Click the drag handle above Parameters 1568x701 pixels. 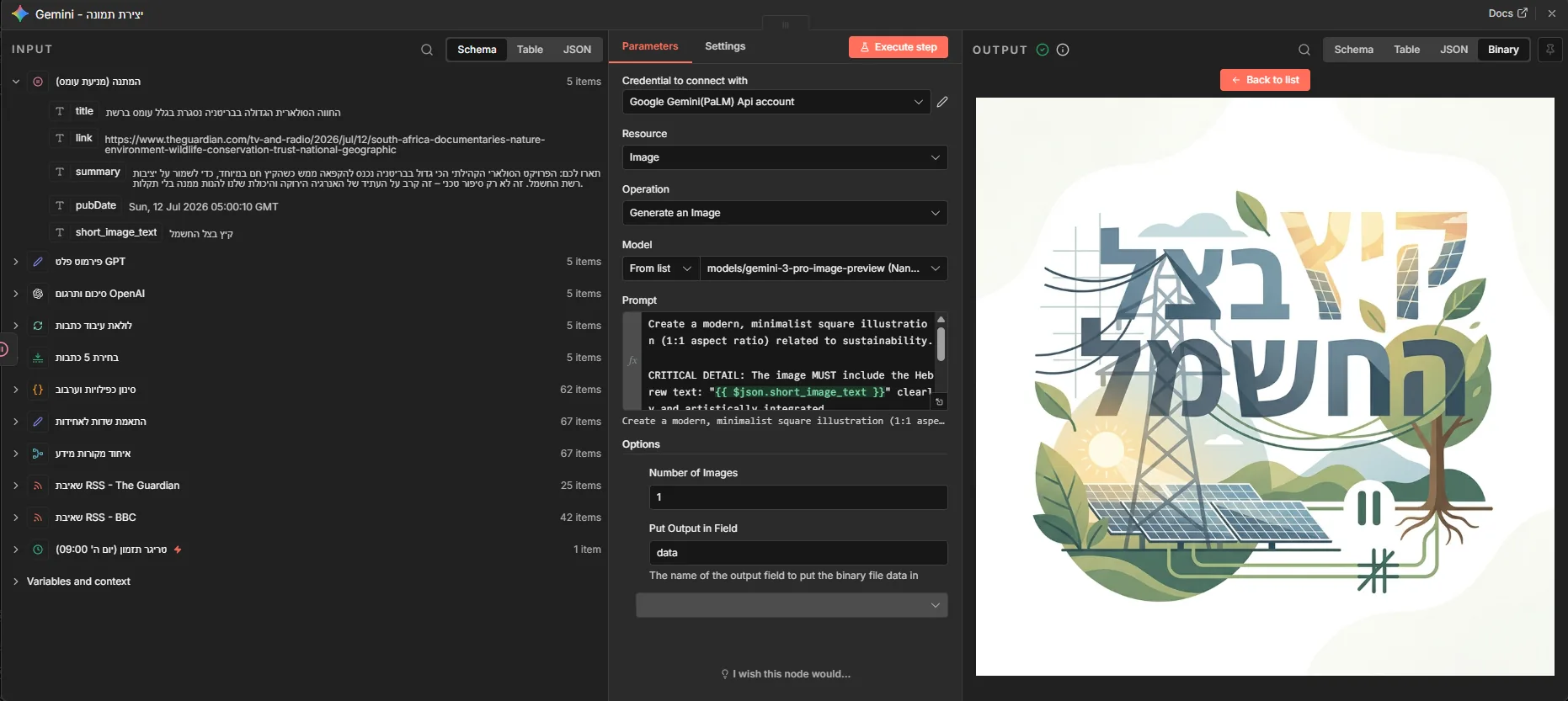[786, 24]
